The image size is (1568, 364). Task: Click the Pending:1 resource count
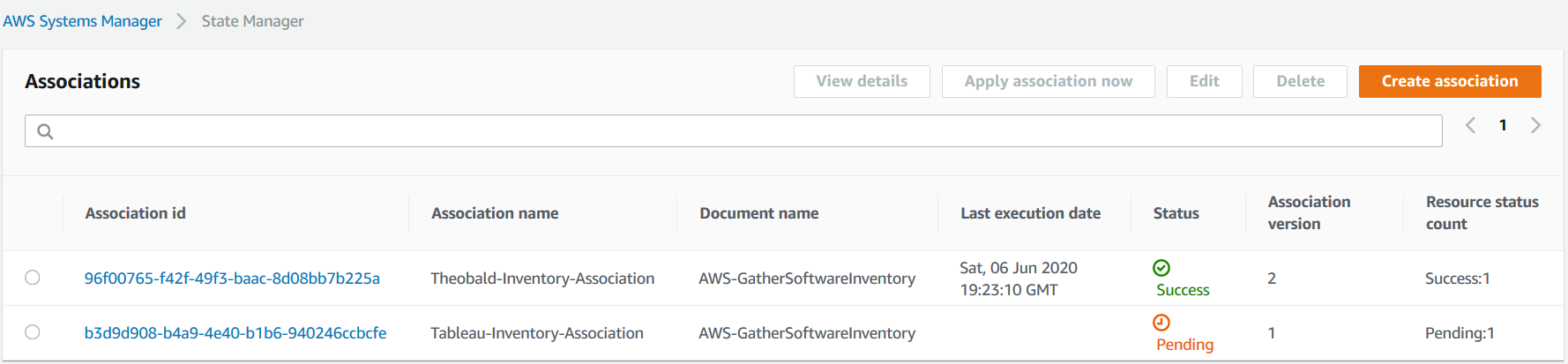tap(1460, 333)
